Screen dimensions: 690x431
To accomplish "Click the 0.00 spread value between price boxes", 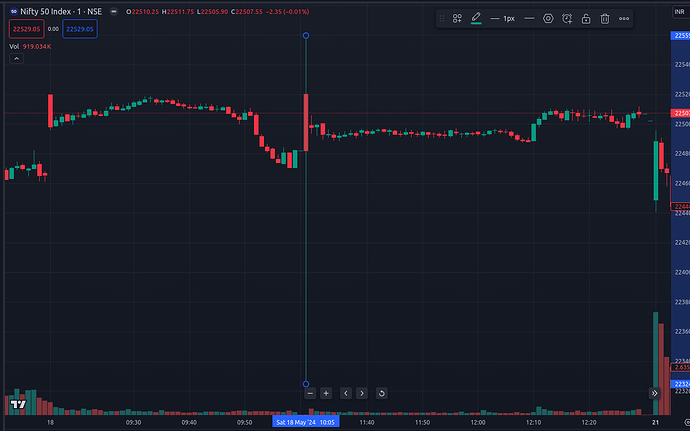I will (53, 29).
